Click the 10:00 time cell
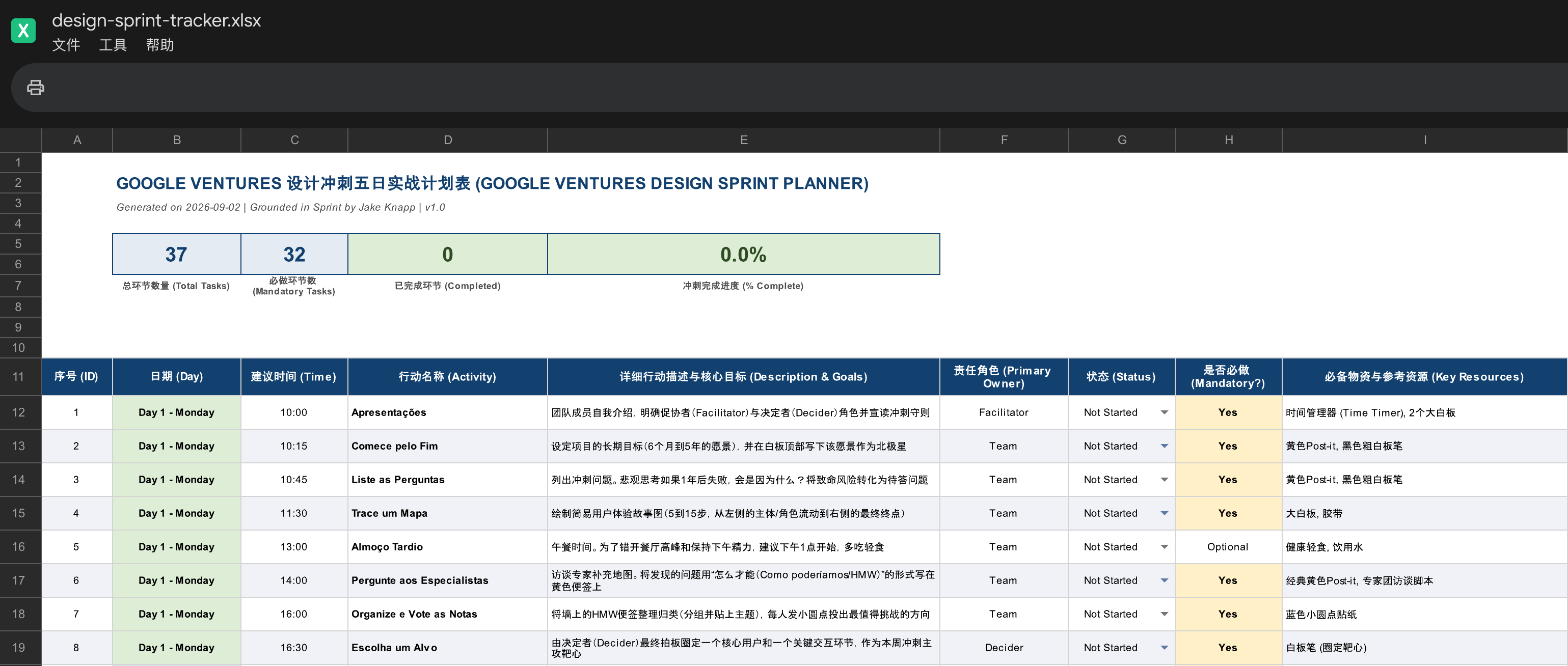1568x666 pixels. (x=294, y=412)
